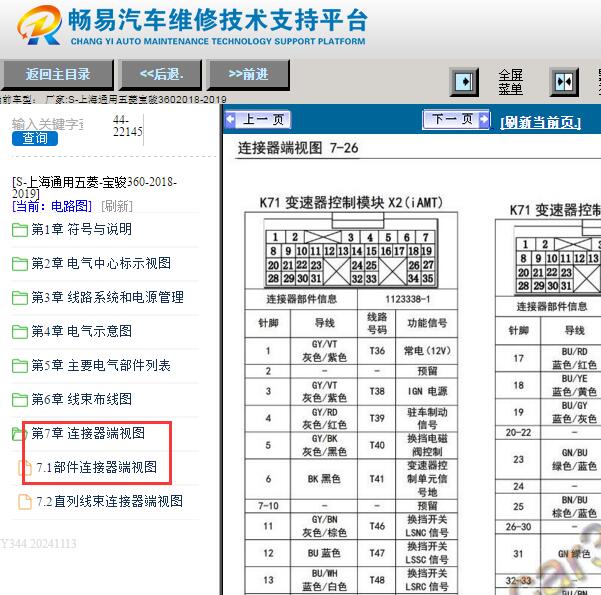The image size is (601, 595).
Task: Click the X2 connector pin diagram
Action: click(351, 253)
